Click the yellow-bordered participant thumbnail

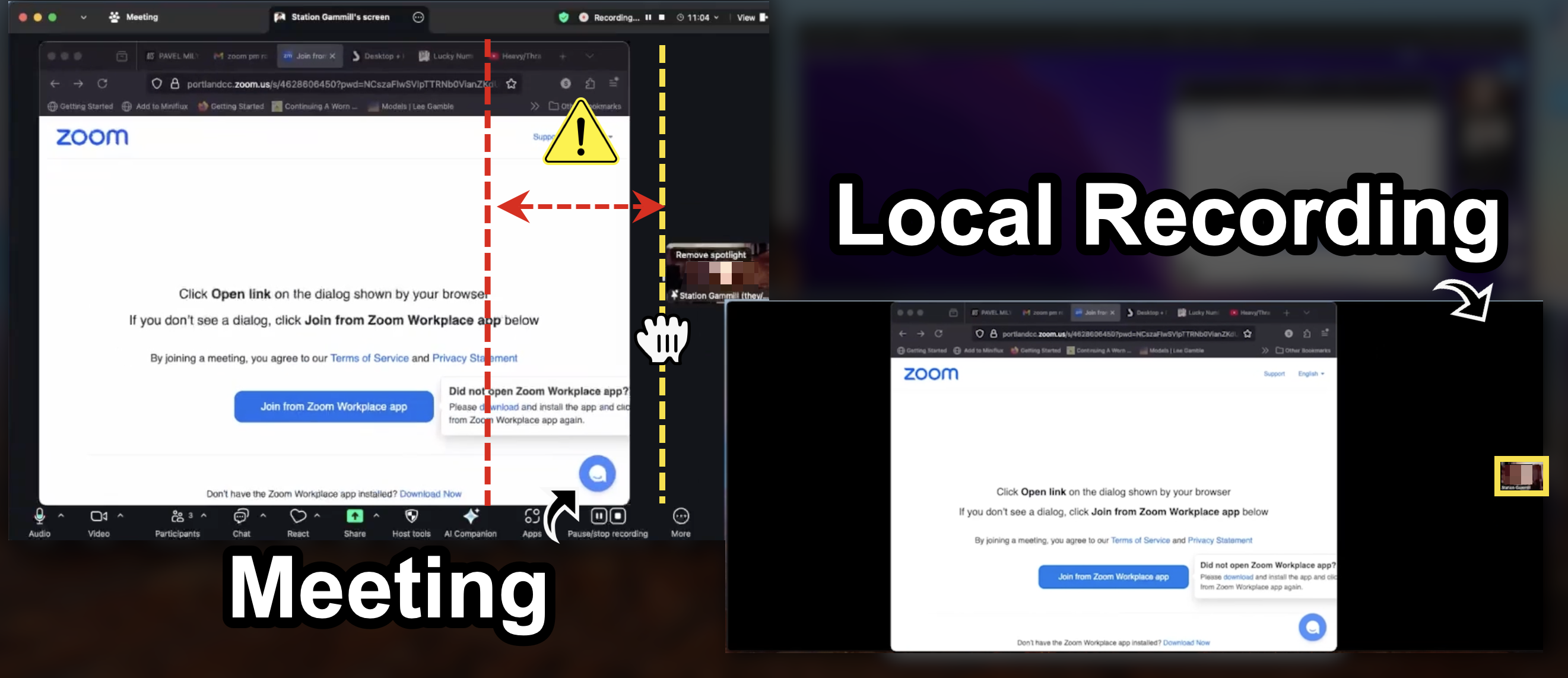tap(1521, 476)
